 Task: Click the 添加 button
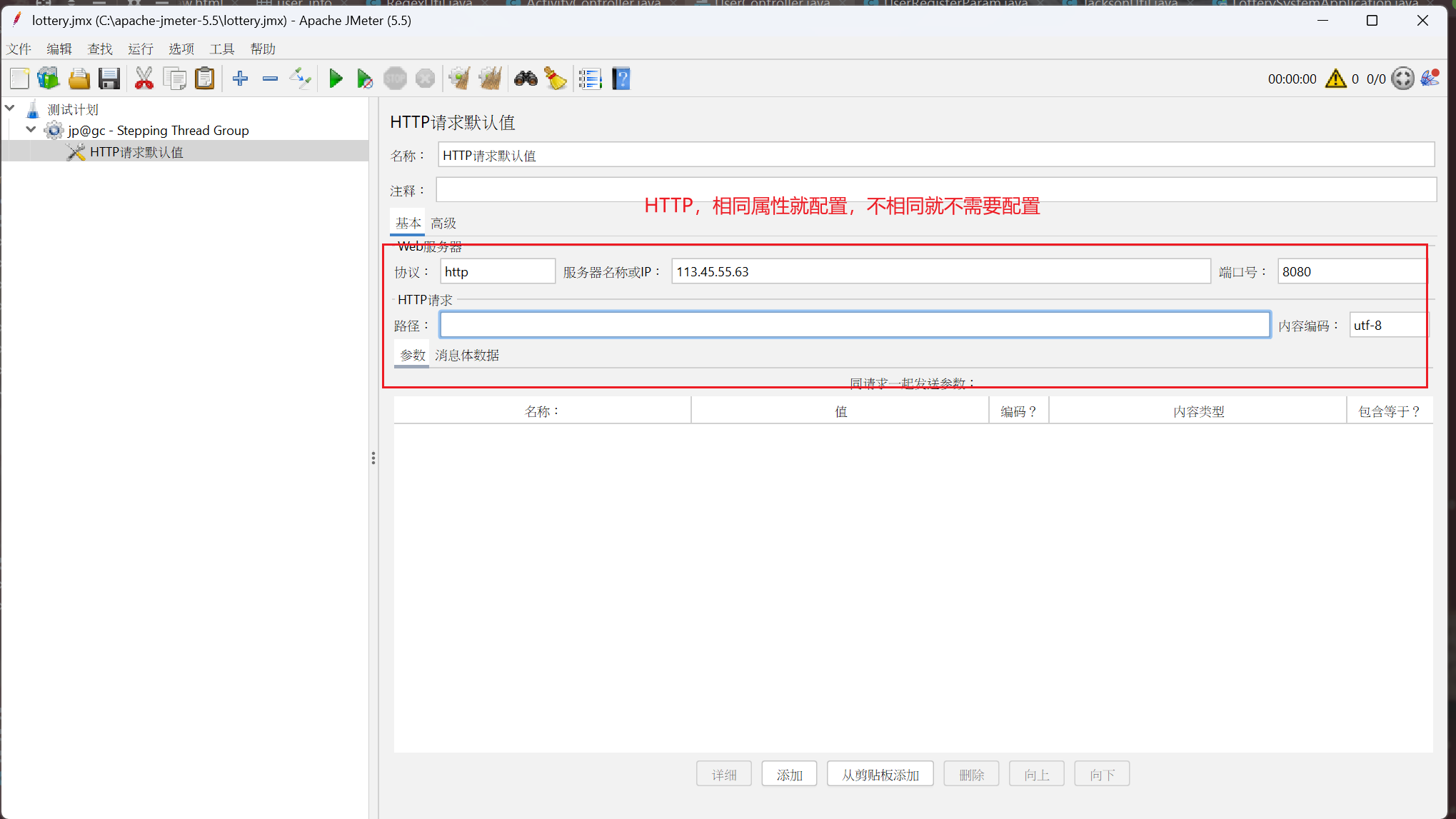click(789, 775)
